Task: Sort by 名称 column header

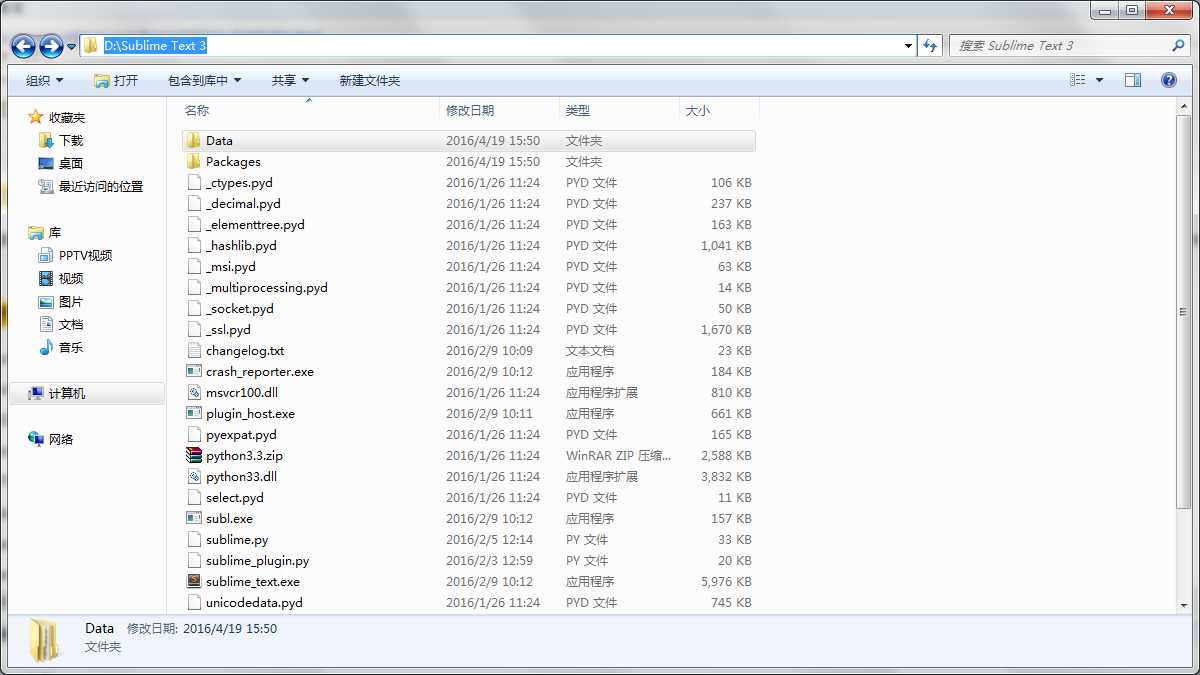Action: pos(197,111)
